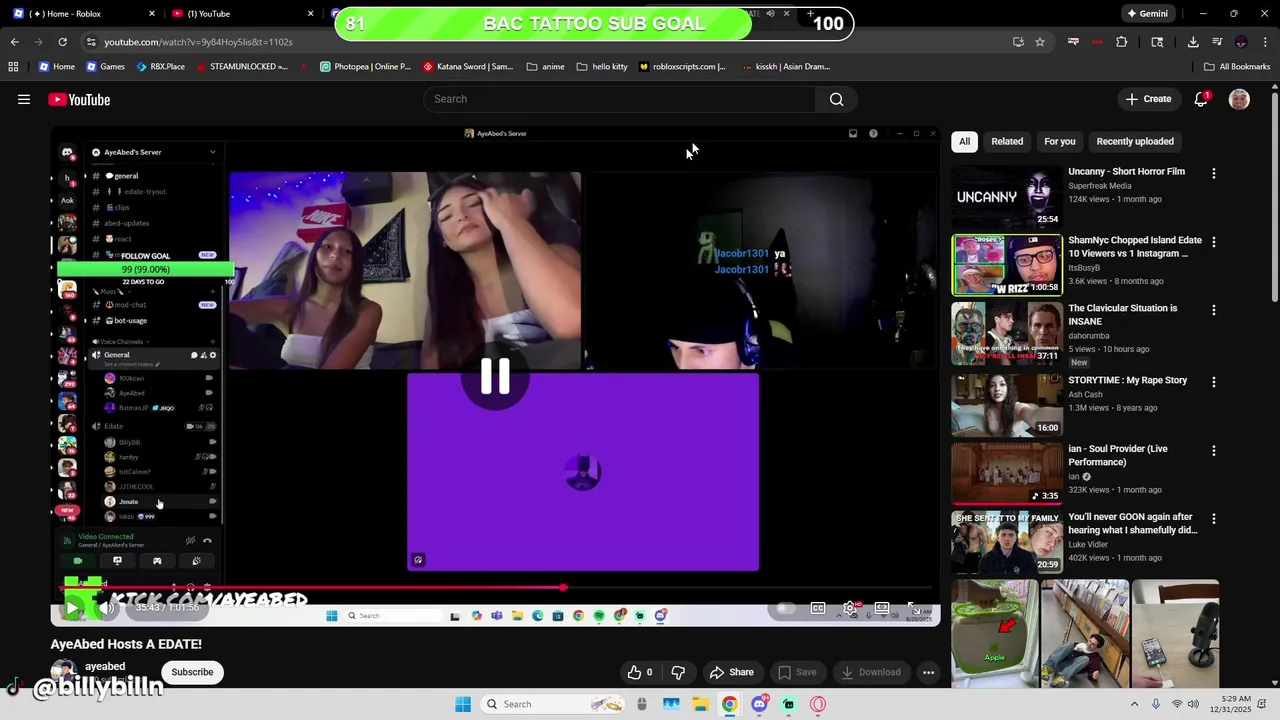
Task: Go to the YouTube home logo
Action: 79,99
